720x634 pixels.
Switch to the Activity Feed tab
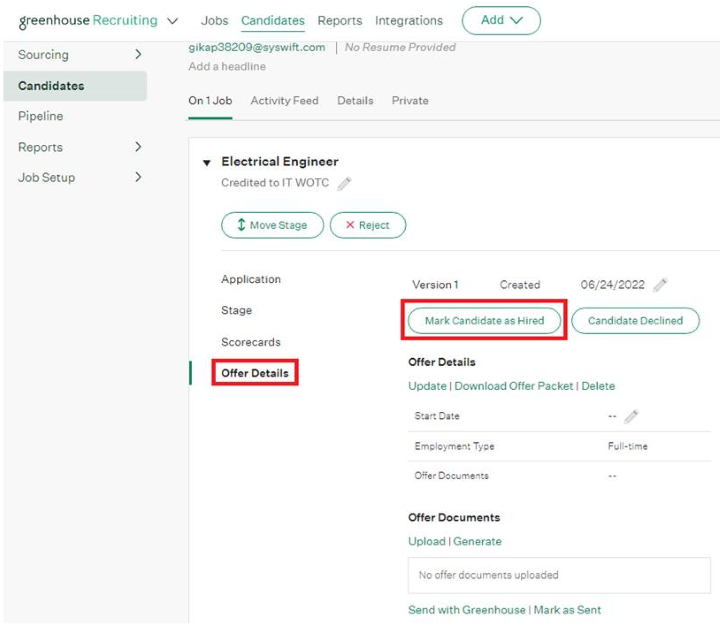(284, 101)
